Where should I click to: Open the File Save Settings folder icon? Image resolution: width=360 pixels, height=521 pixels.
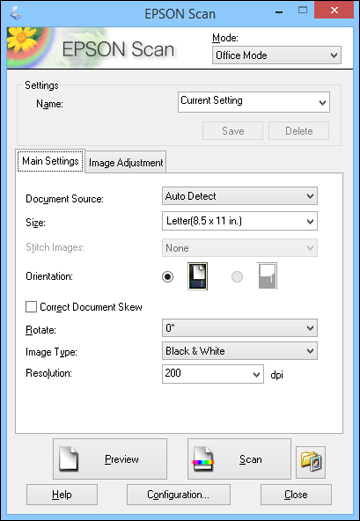click(311, 462)
